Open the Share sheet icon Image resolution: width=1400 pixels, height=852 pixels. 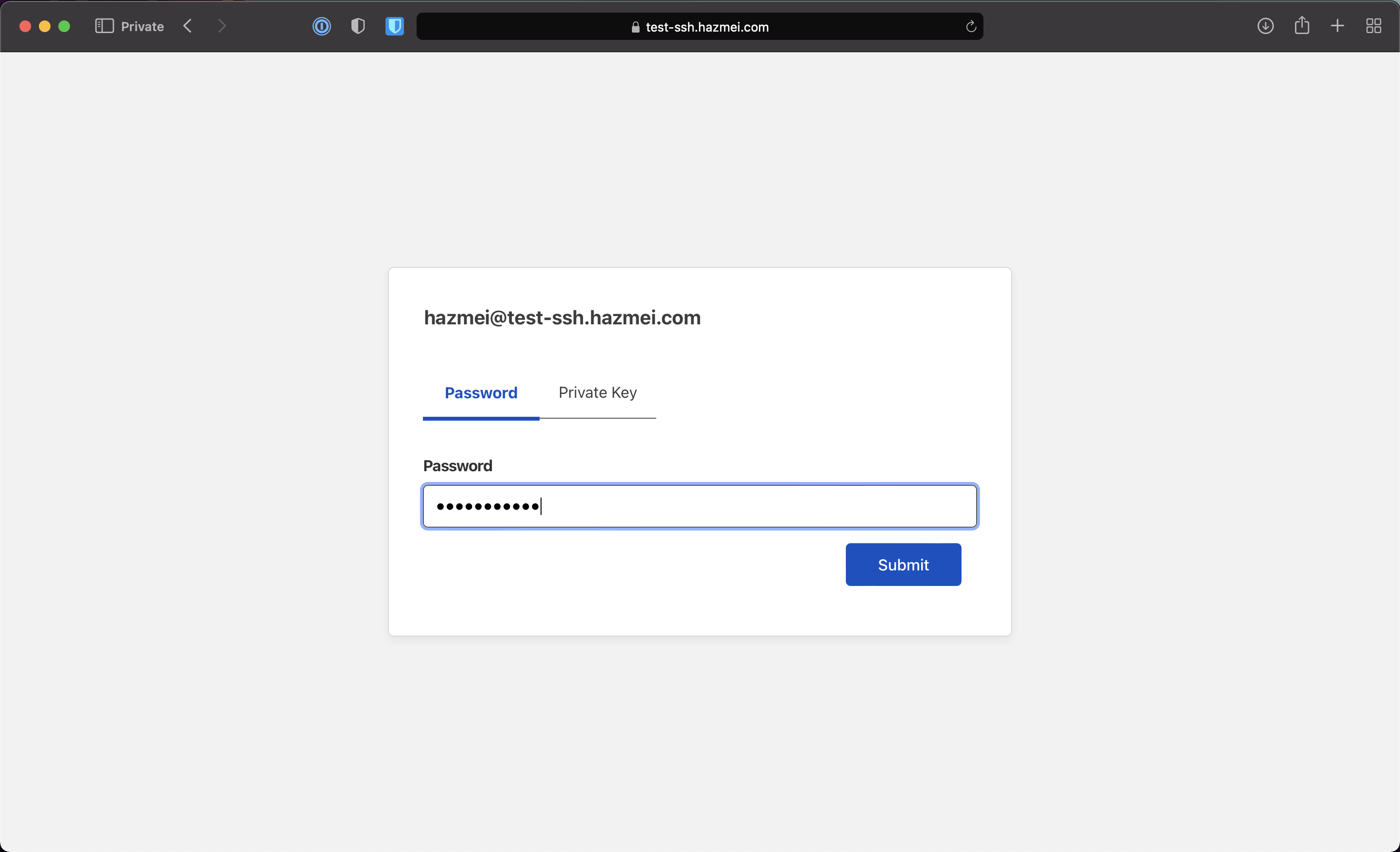pos(1302,26)
